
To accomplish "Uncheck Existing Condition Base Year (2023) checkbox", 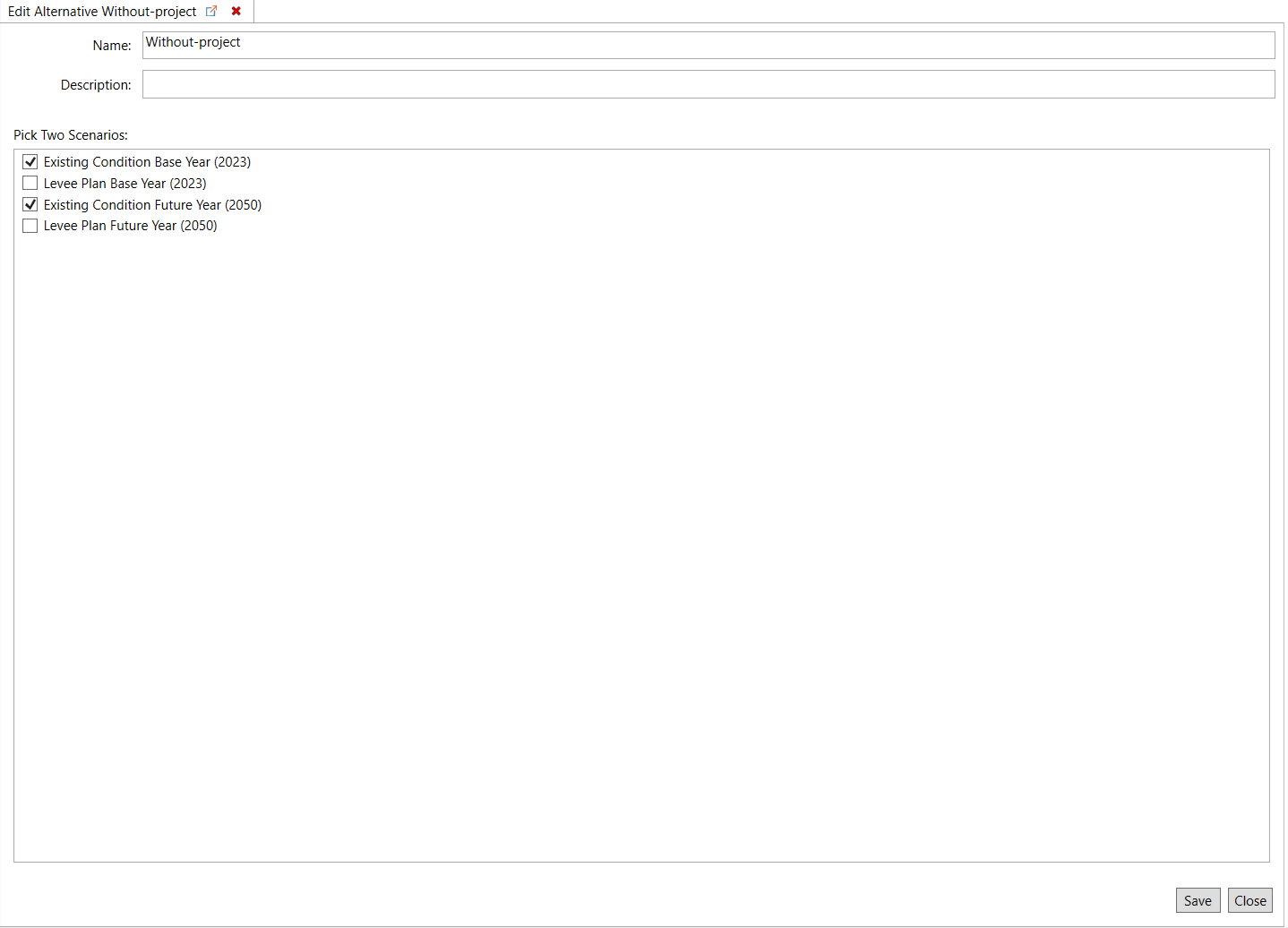I will tap(30, 162).
